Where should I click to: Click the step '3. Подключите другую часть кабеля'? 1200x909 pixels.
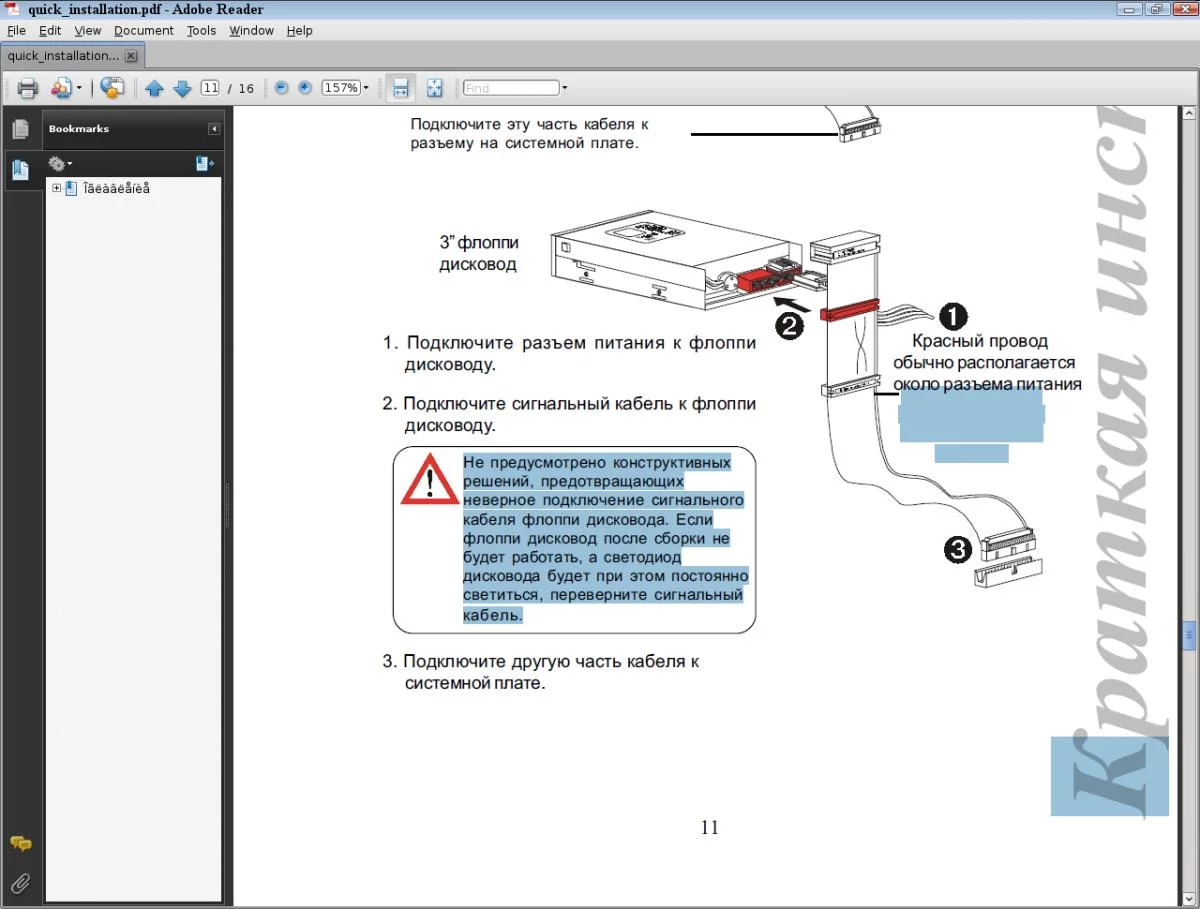pos(541,672)
